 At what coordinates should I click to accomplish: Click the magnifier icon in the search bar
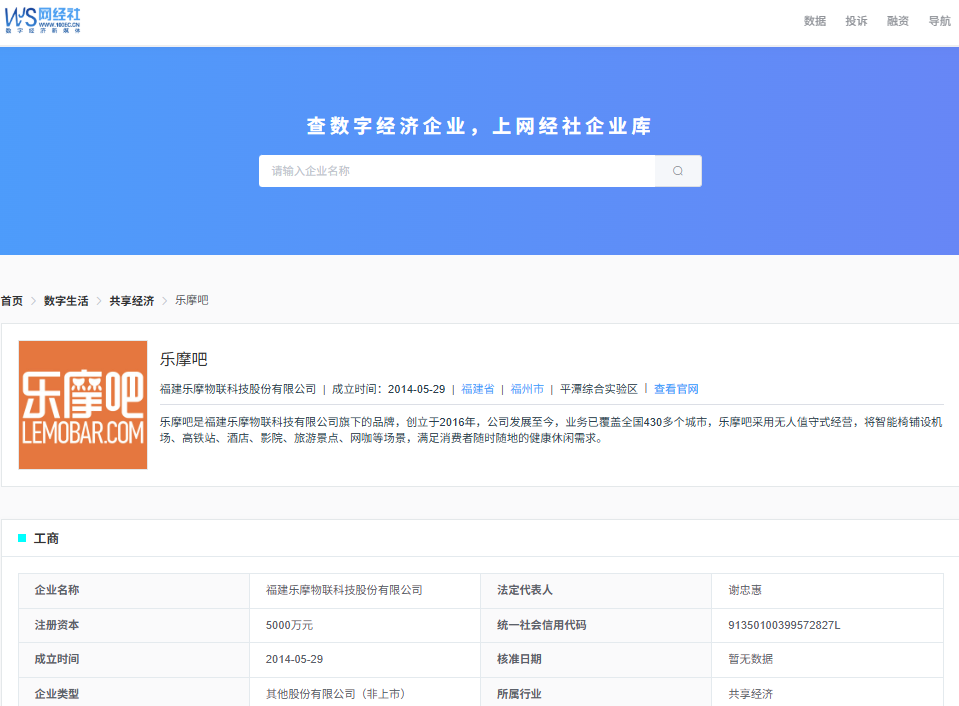coord(677,170)
